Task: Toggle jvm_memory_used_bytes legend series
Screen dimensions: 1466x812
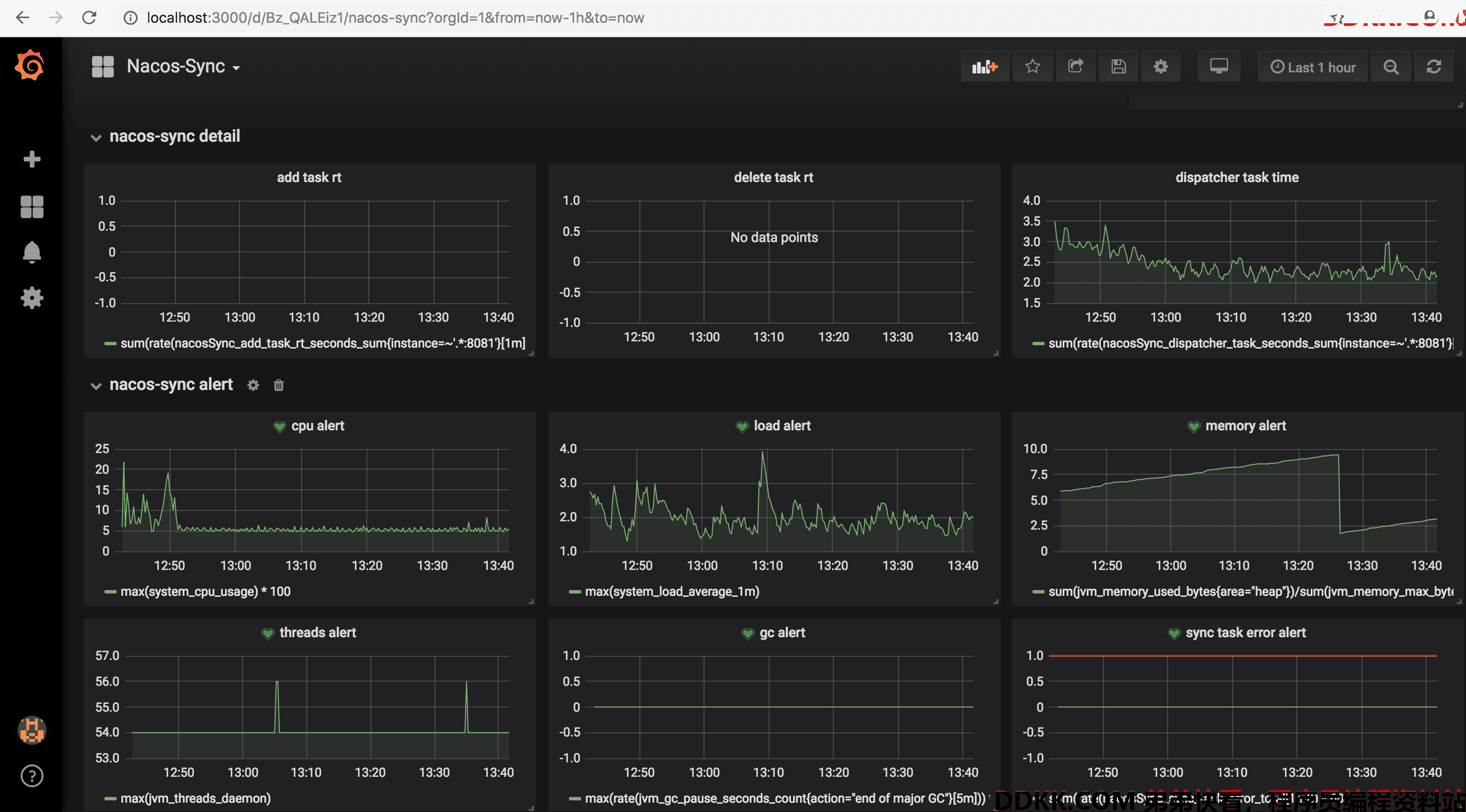Action: [1250, 592]
